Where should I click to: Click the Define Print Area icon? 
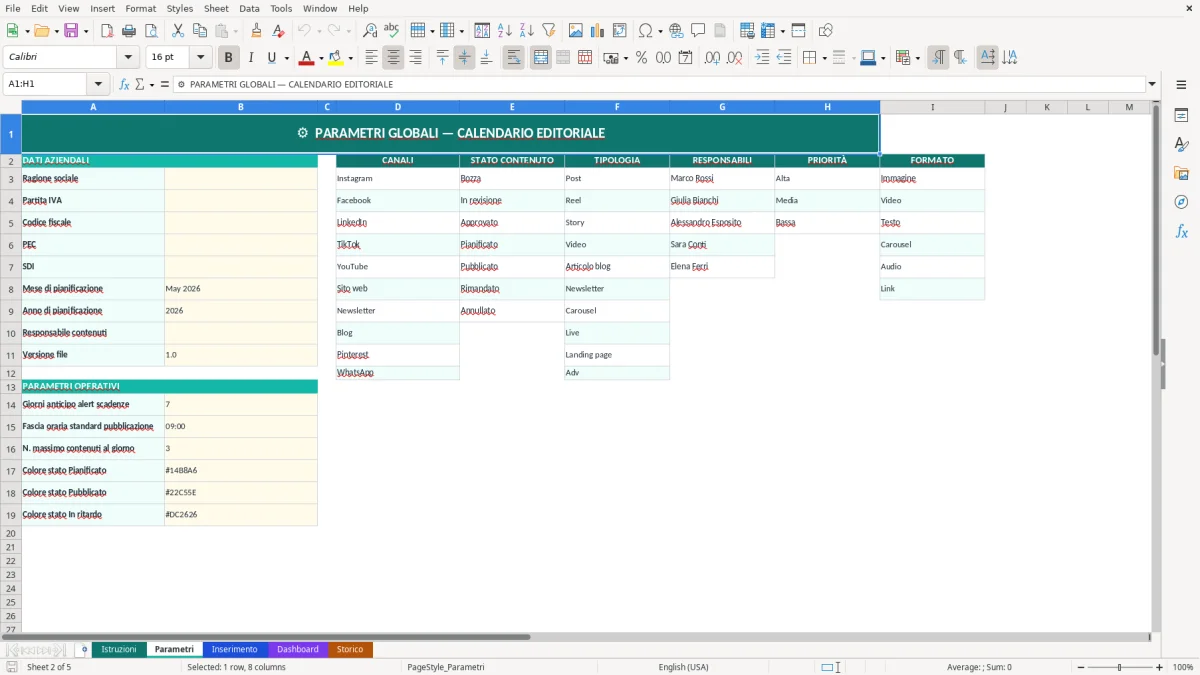pos(746,31)
